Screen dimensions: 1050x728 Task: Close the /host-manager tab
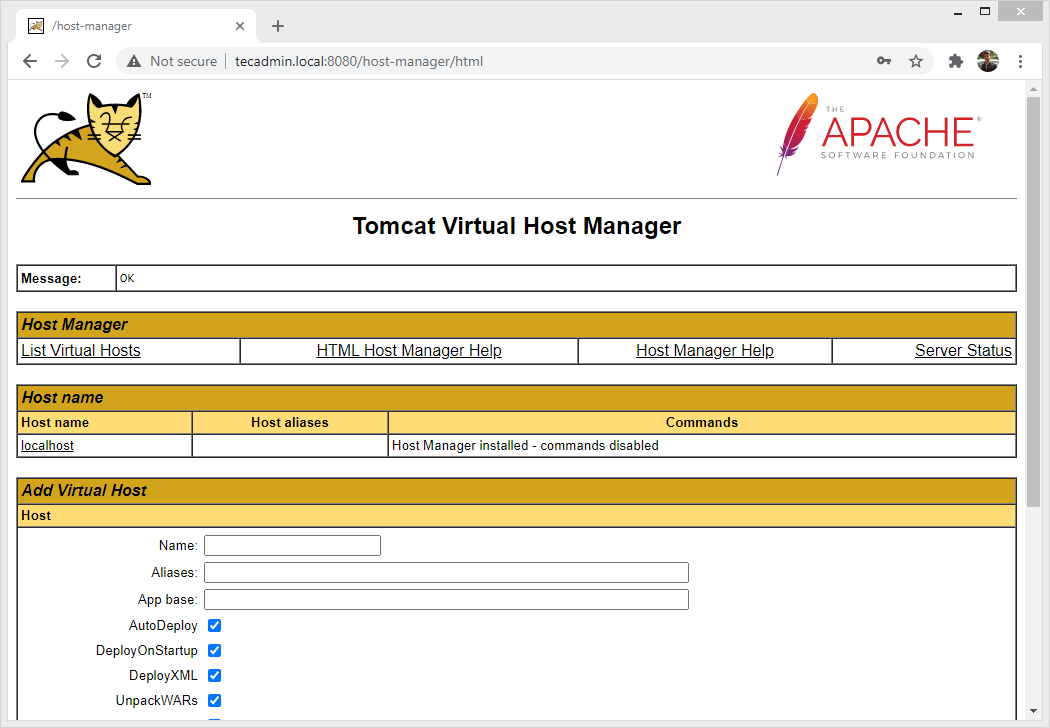[240, 26]
